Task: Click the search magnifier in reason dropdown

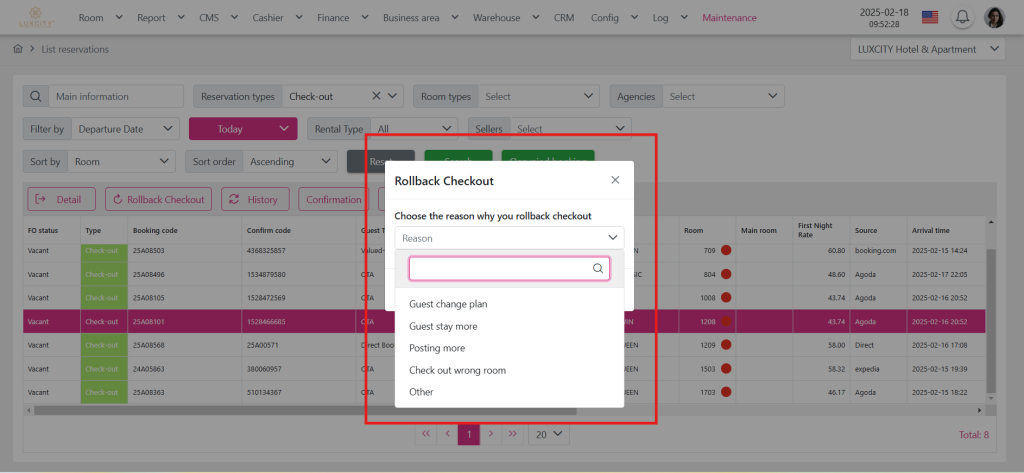Action: [598, 268]
